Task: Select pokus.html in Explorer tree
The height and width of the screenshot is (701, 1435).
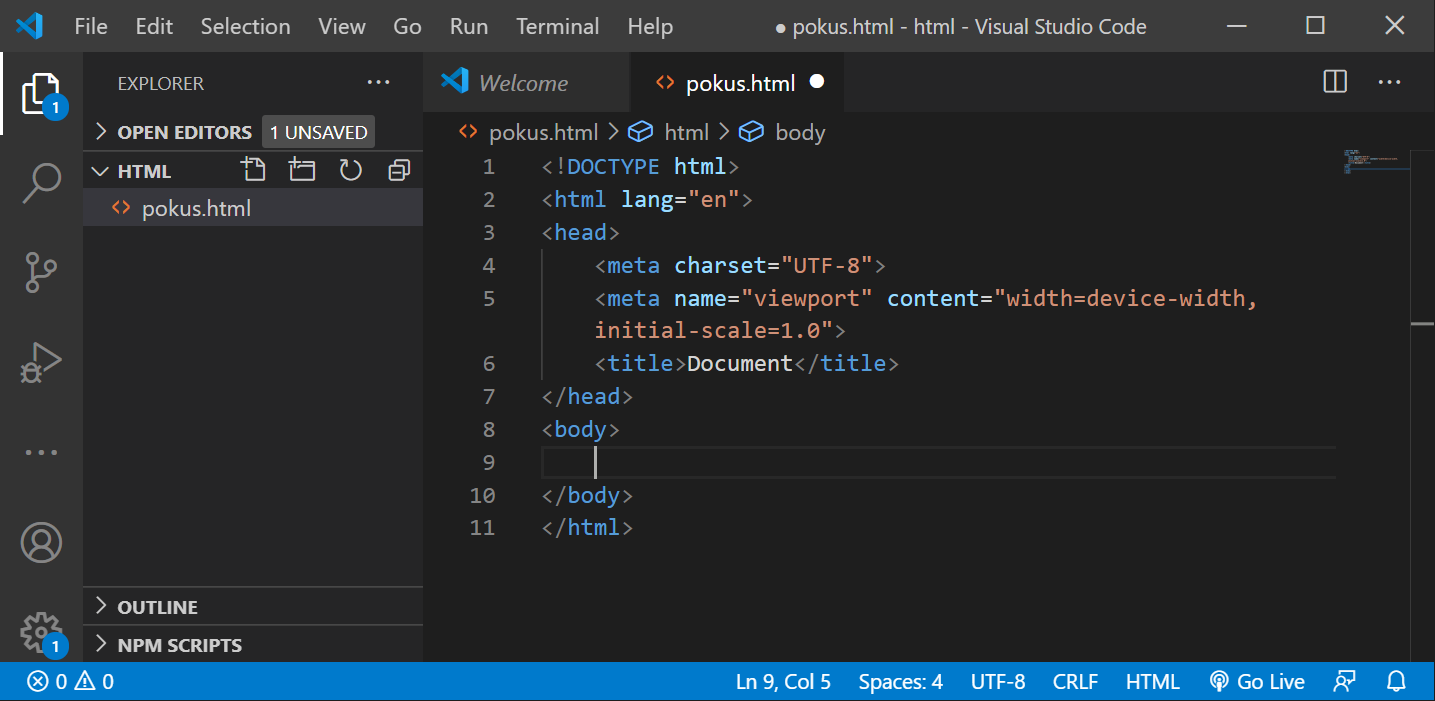Action: (x=253, y=208)
